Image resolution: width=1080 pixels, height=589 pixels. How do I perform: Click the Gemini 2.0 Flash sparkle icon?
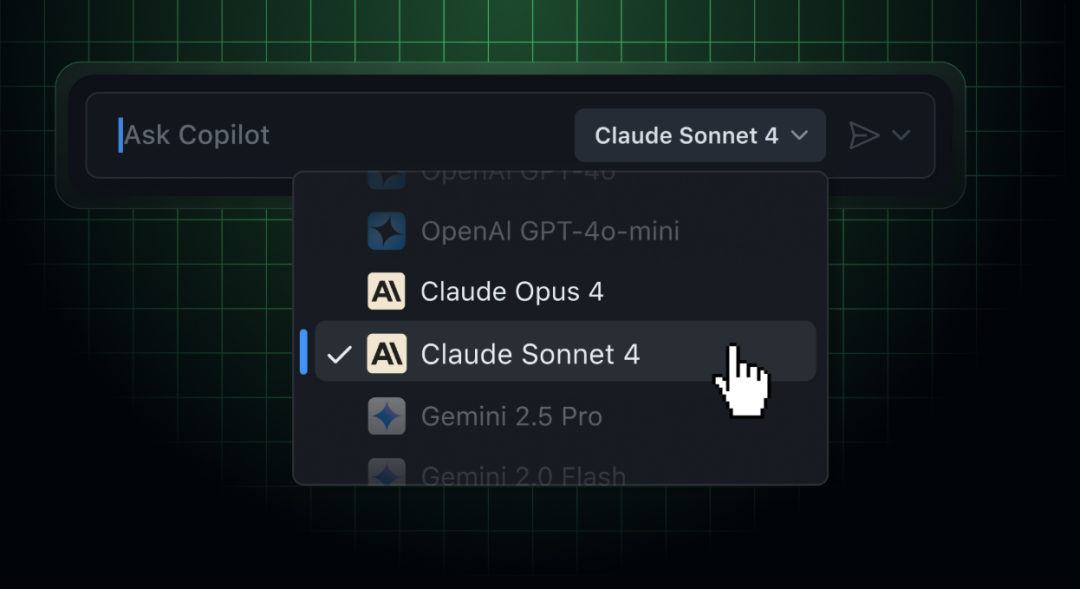click(386, 472)
